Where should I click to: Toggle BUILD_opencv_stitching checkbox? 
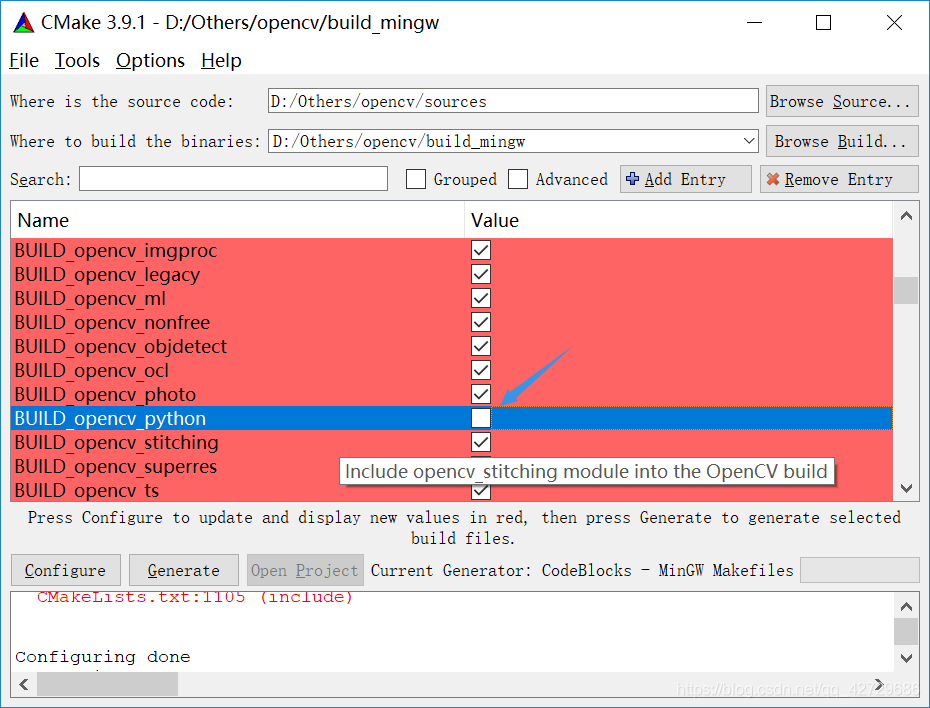point(481,442)
